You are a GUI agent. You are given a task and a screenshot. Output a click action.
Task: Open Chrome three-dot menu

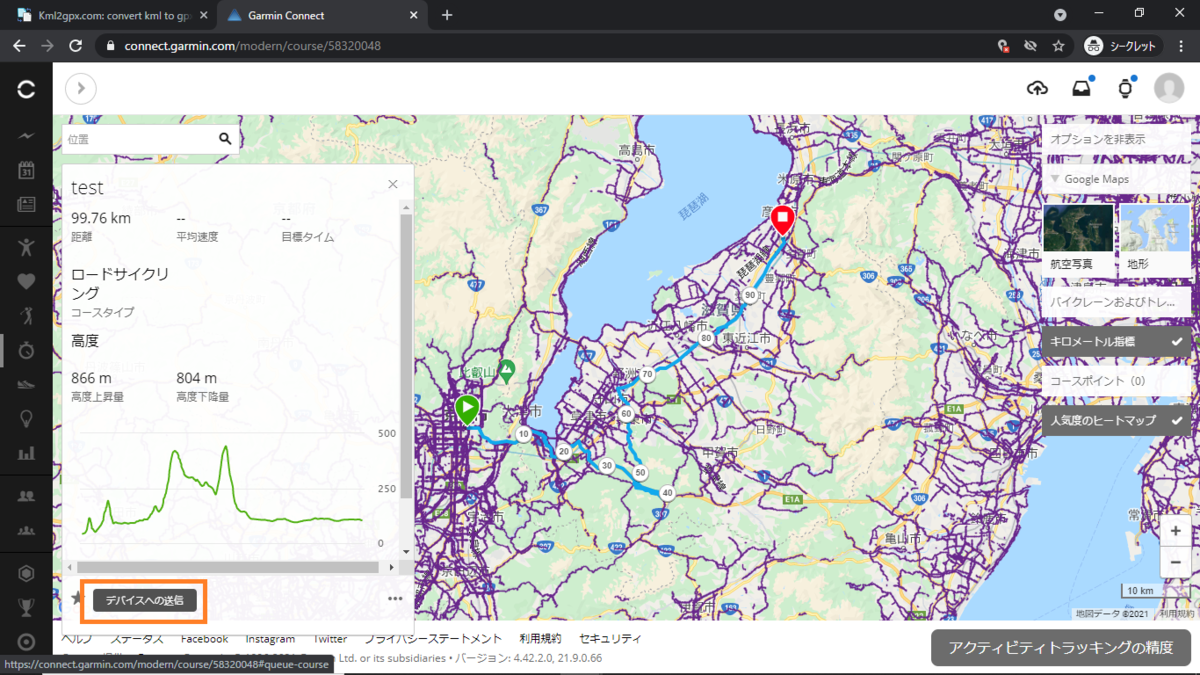tap(1181, 46)
